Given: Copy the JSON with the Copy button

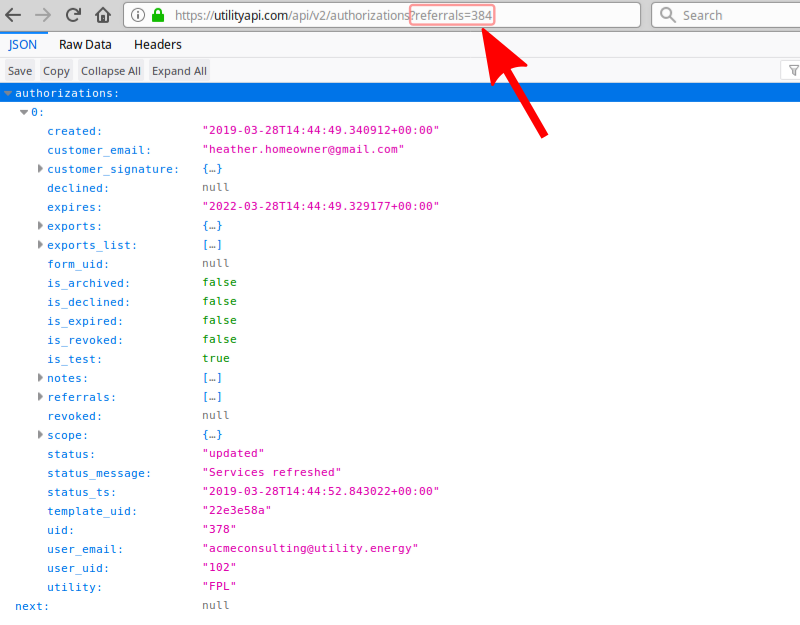Looking at the screenshot, I should coord(56,71).
